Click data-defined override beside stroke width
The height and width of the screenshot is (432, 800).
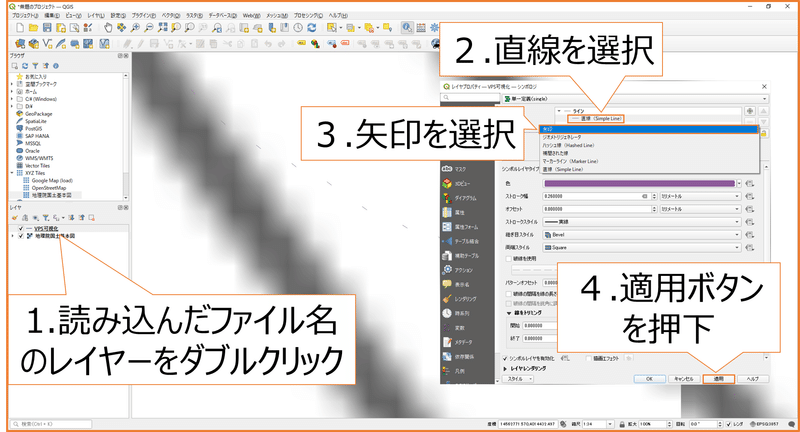(x=749, y=196)
